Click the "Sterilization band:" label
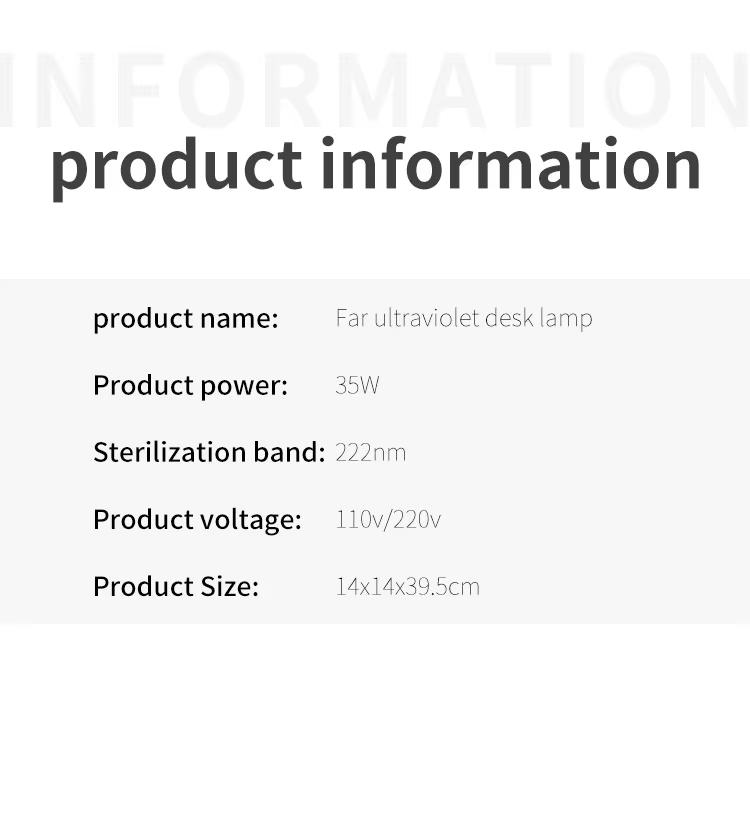Image resolution: width=750 pixels, height=826 pixels. pos(209,452)
